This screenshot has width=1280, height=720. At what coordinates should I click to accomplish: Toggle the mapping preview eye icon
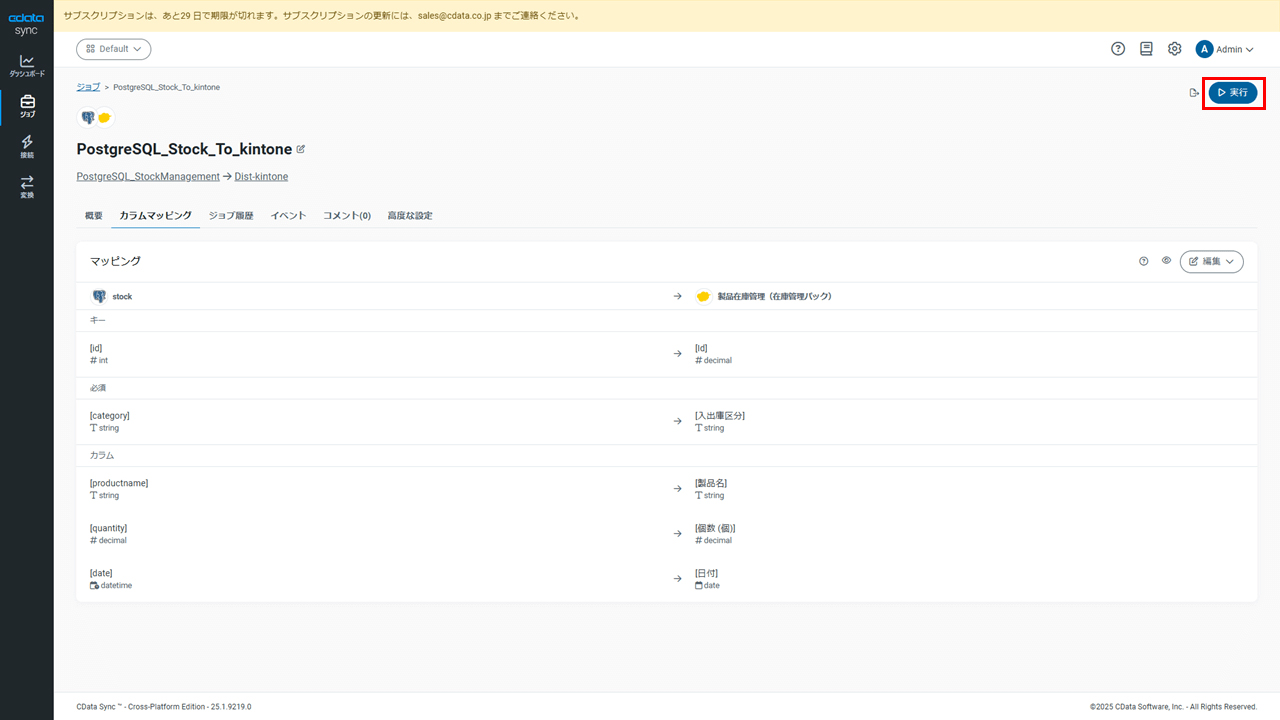click(1166, 261)
